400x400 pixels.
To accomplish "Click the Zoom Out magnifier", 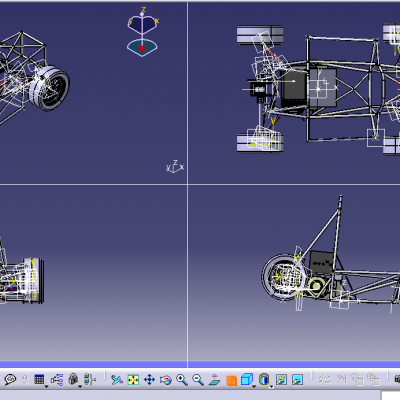I will [198, 380].
